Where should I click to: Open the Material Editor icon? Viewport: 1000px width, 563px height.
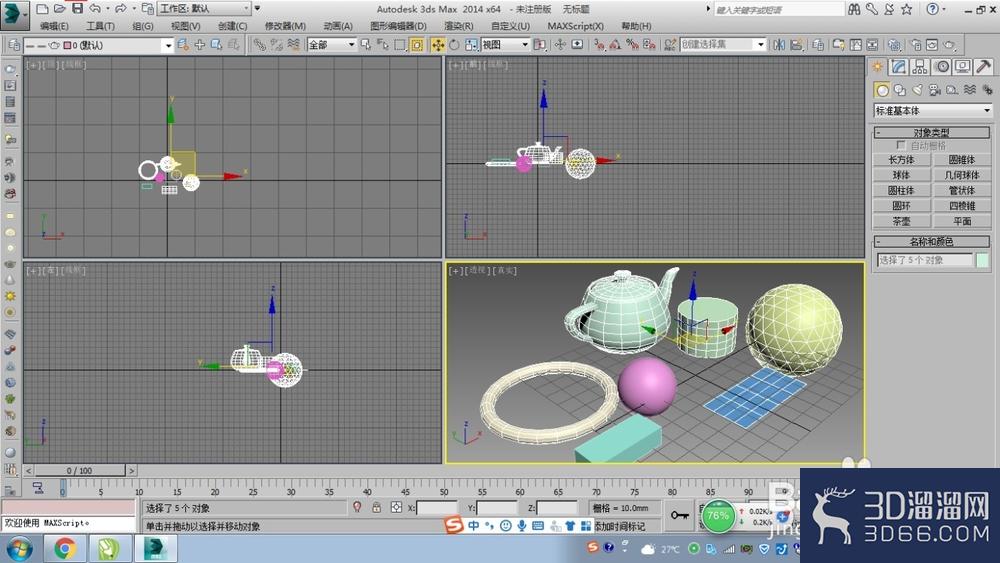point(895,45)
